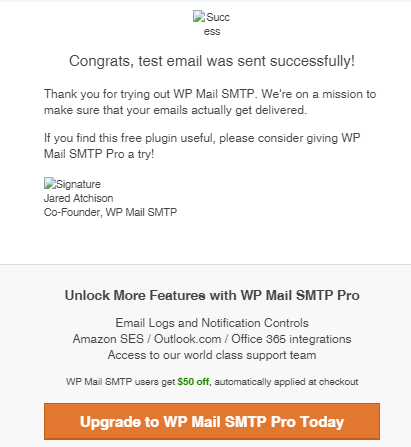The image size is (411, 447).
Task: Click 'If you find this free plugin useful' sentence
Action: point(129,138)
